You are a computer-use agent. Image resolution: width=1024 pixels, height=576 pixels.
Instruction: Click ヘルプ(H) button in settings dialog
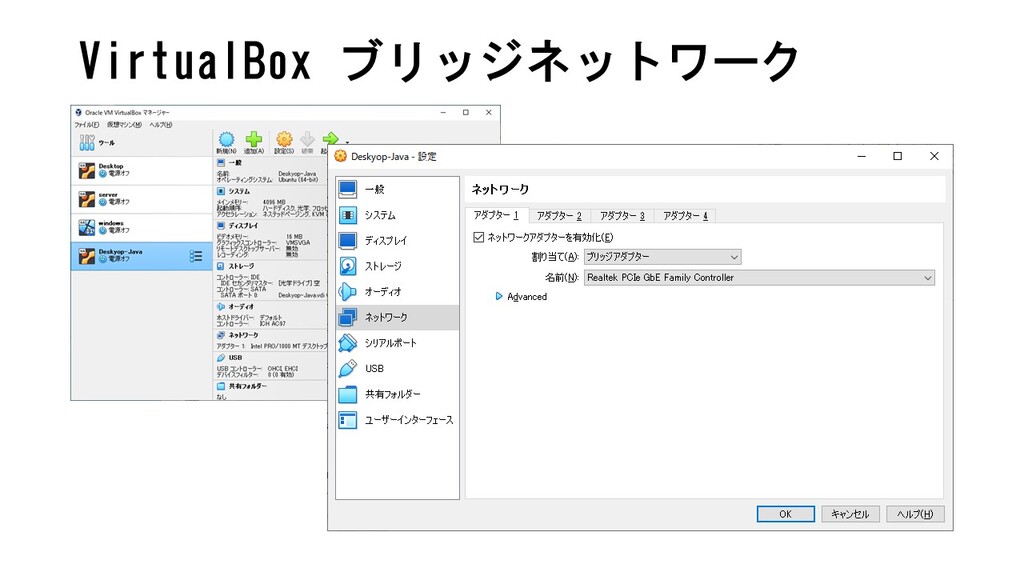coord(915,514)
